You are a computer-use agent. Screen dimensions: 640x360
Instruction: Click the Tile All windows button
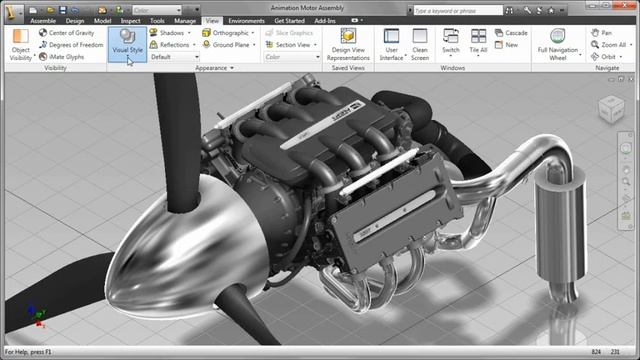478,42
